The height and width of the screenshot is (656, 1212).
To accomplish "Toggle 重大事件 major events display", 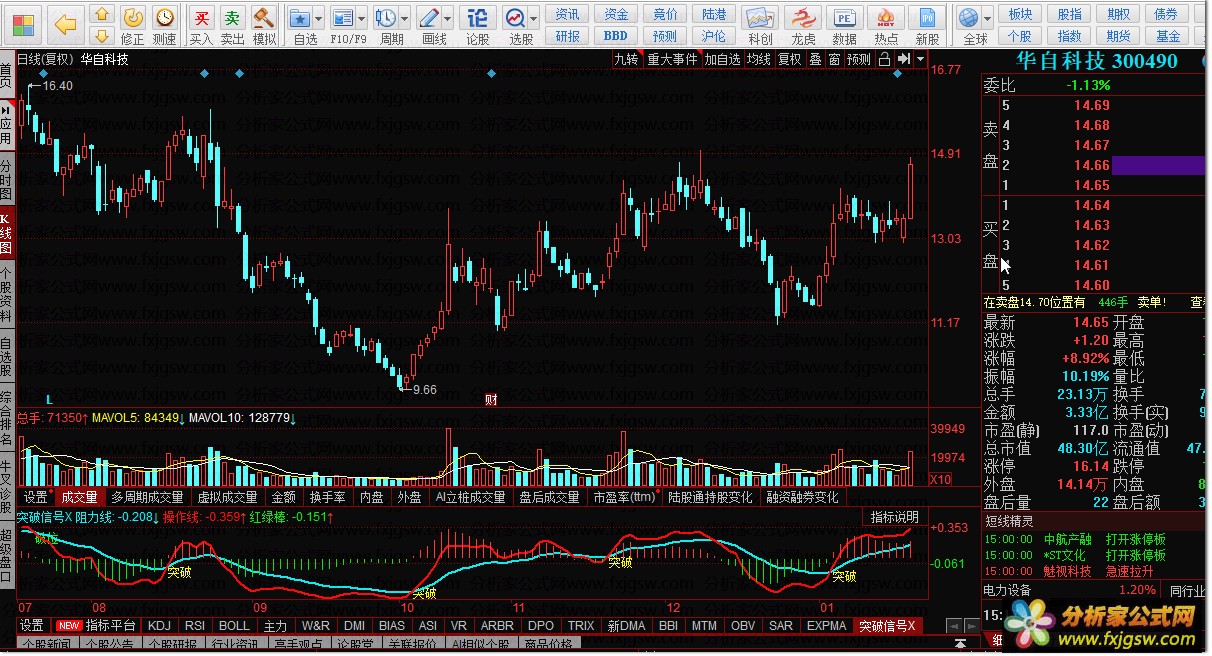I will 672,59.
